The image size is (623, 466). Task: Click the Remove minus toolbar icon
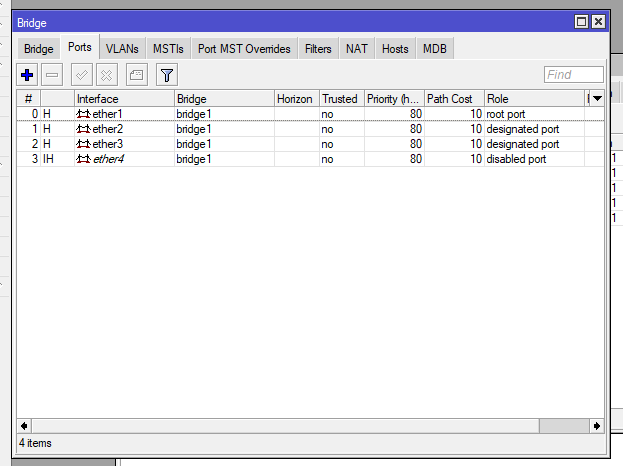point(53,75)
